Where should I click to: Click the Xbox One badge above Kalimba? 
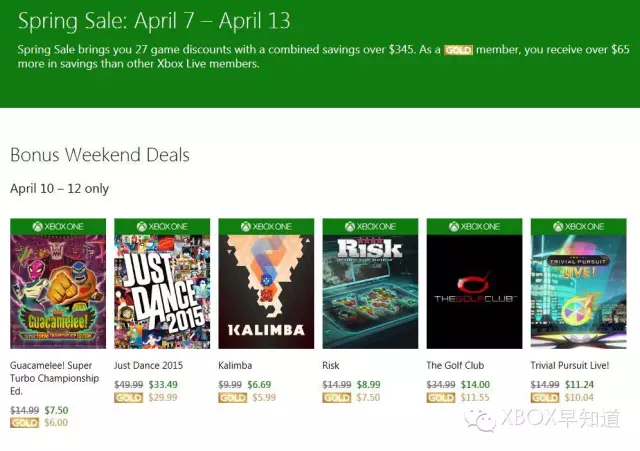pyautogui.click(x=266, y=227)
